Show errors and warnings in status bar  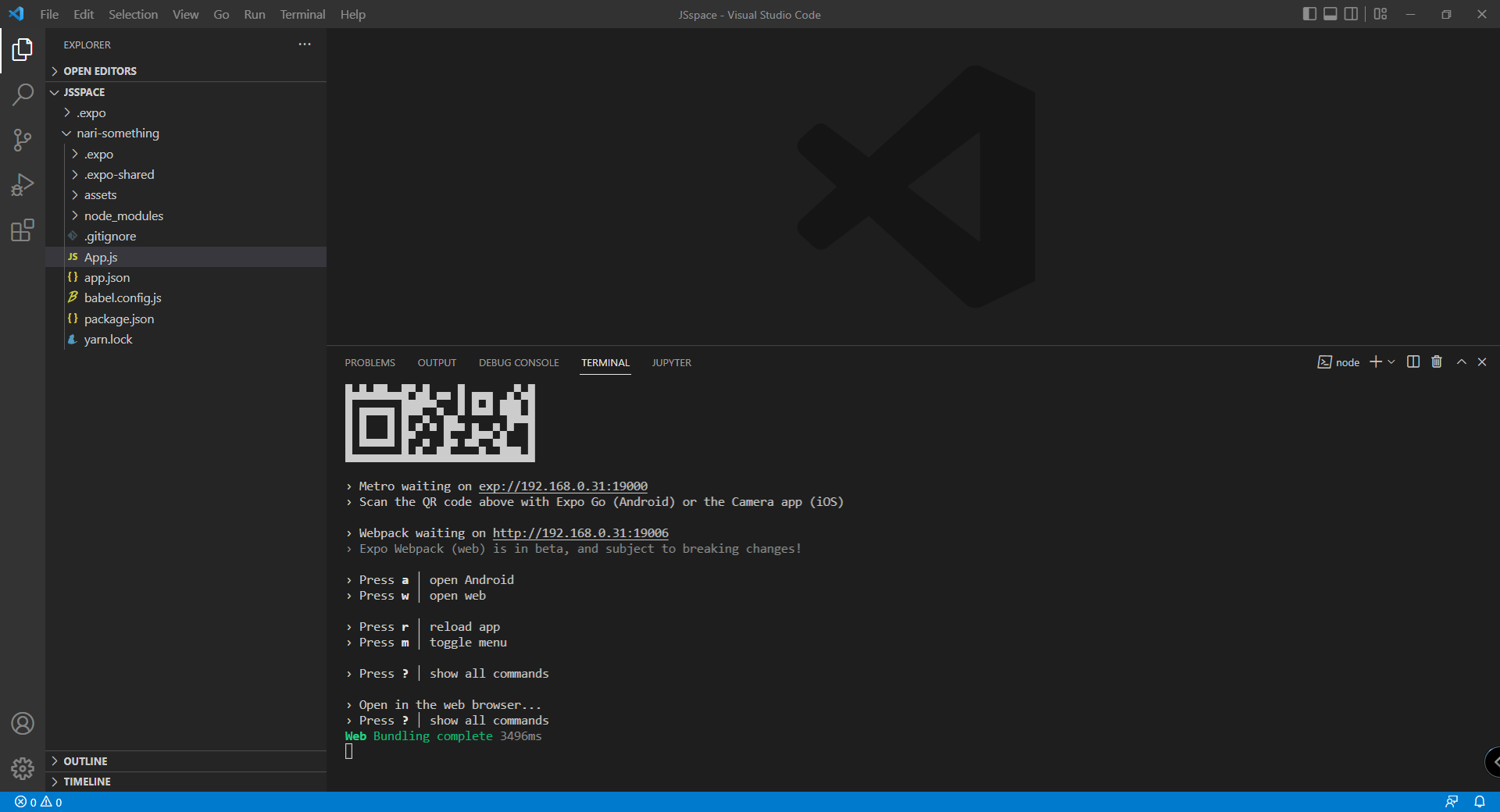(38, 802)
